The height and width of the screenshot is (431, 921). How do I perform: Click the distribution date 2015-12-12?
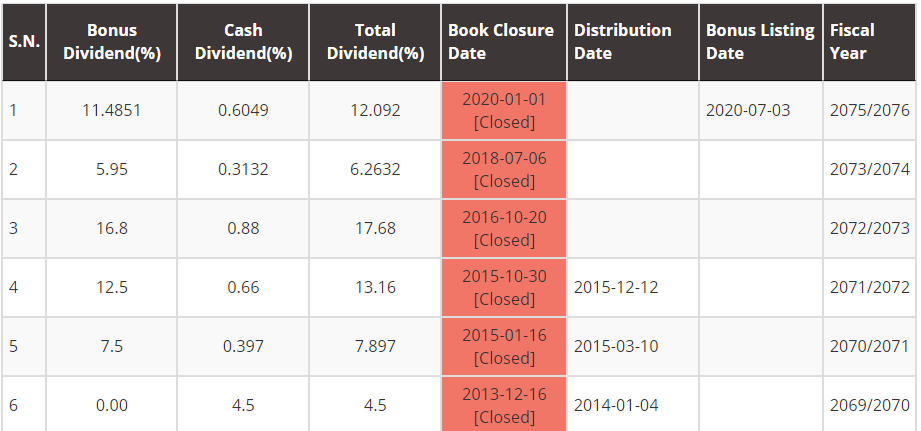coord(616,287)
